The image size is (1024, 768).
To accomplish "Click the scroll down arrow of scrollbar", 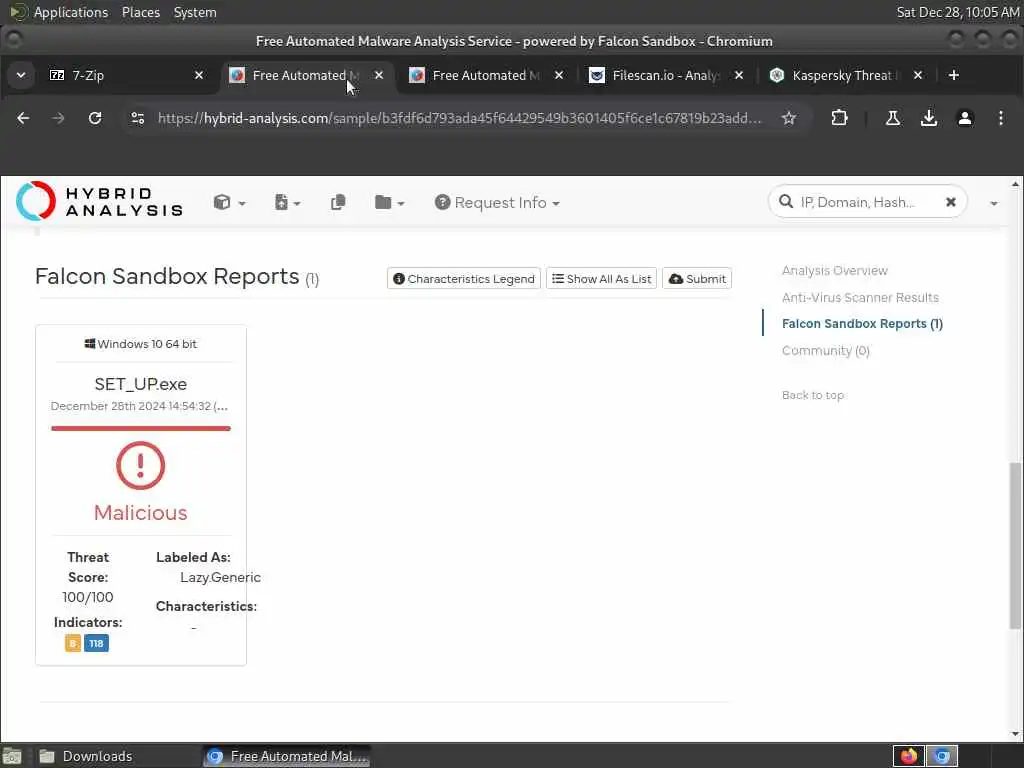I will [x=1015, y=733].
